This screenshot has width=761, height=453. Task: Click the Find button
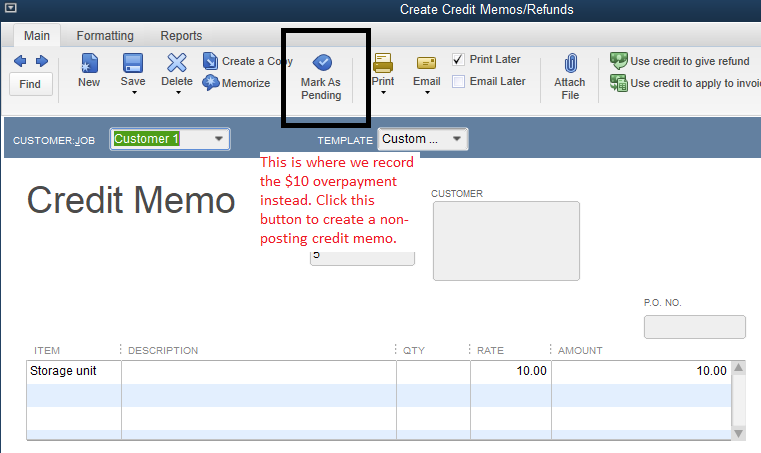click(x=31, y=84)
